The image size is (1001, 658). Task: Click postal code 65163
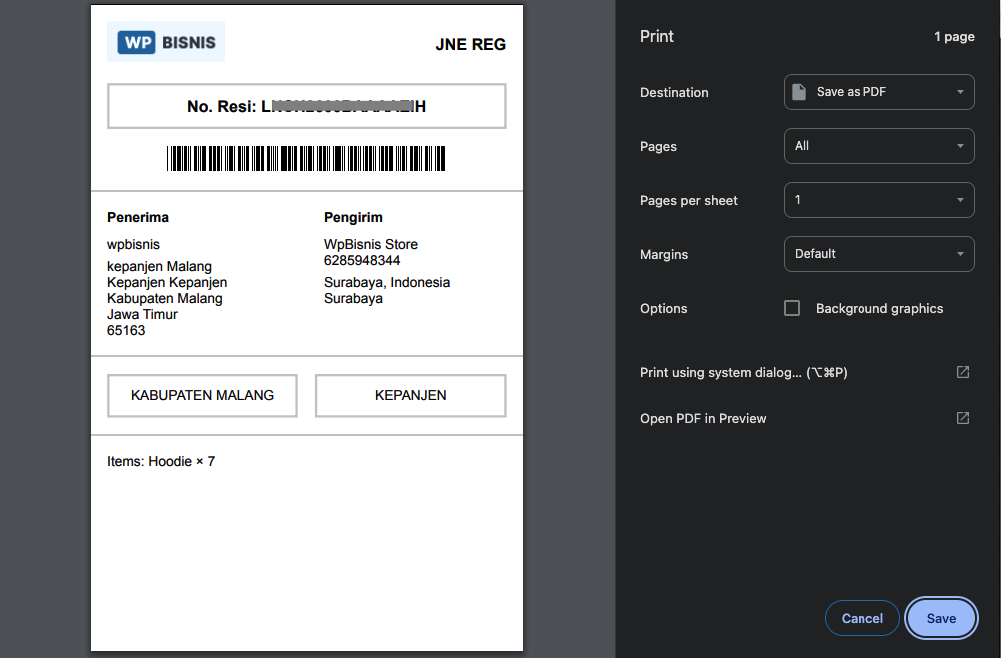point(126,331)
